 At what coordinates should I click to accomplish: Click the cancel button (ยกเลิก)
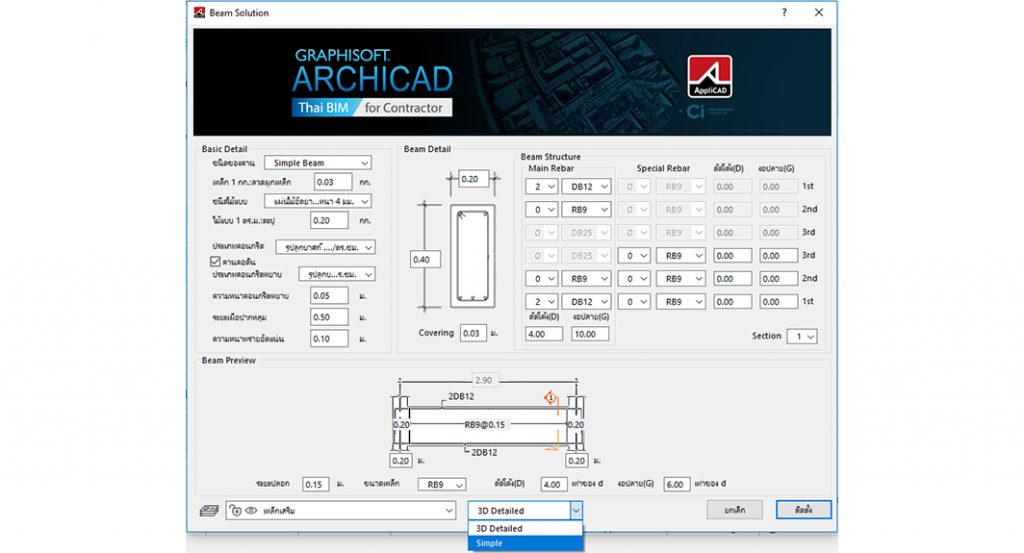(x=735, y=510)
